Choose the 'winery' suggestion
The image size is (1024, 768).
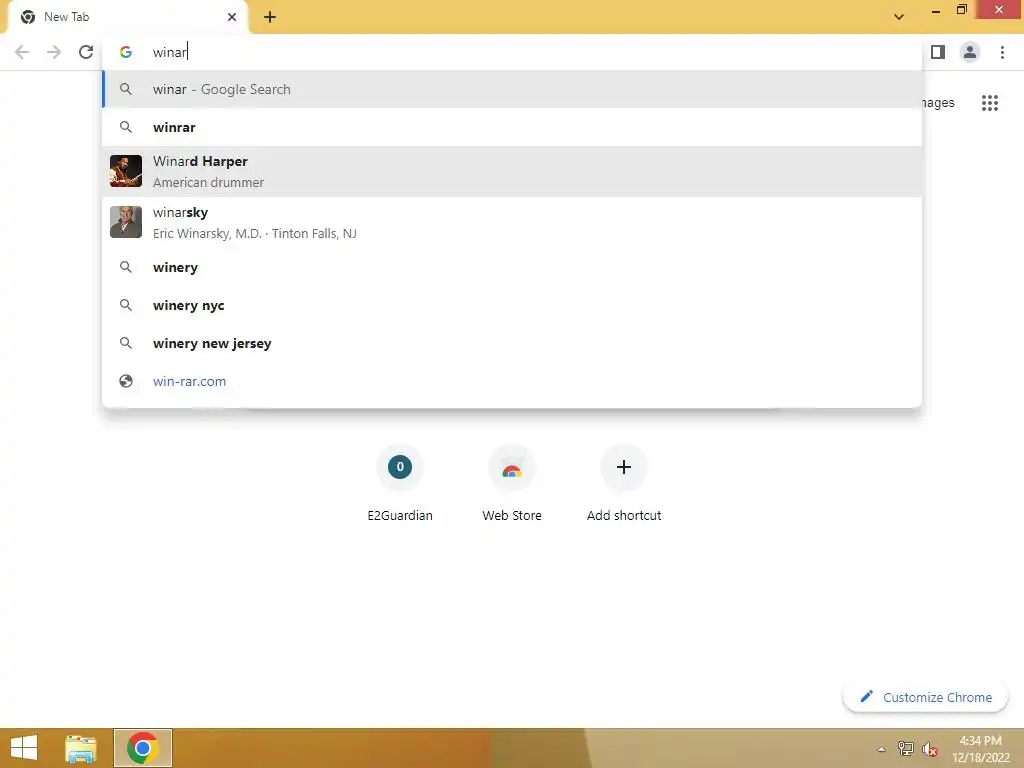click(512, 268)
